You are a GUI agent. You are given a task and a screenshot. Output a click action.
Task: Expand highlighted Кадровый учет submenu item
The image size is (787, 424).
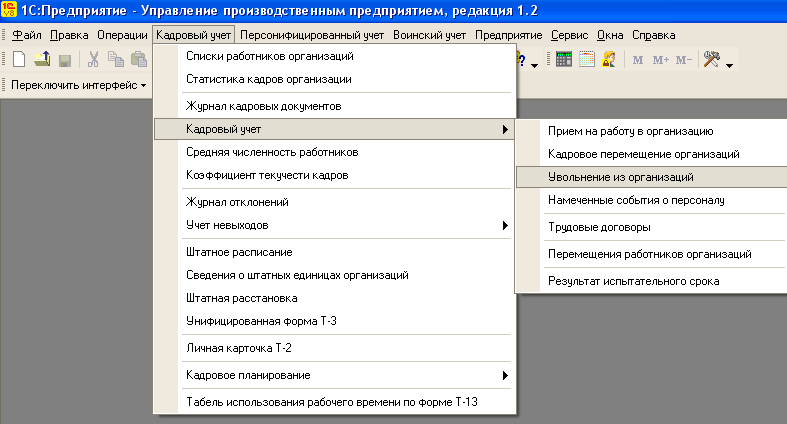pyautogui.click(x=334, y=129)
